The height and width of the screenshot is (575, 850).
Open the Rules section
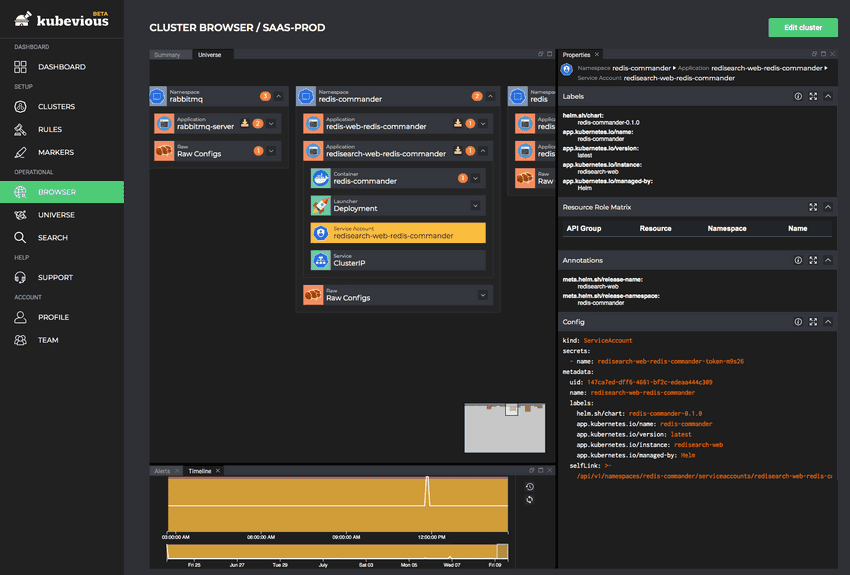coord(49,129)
